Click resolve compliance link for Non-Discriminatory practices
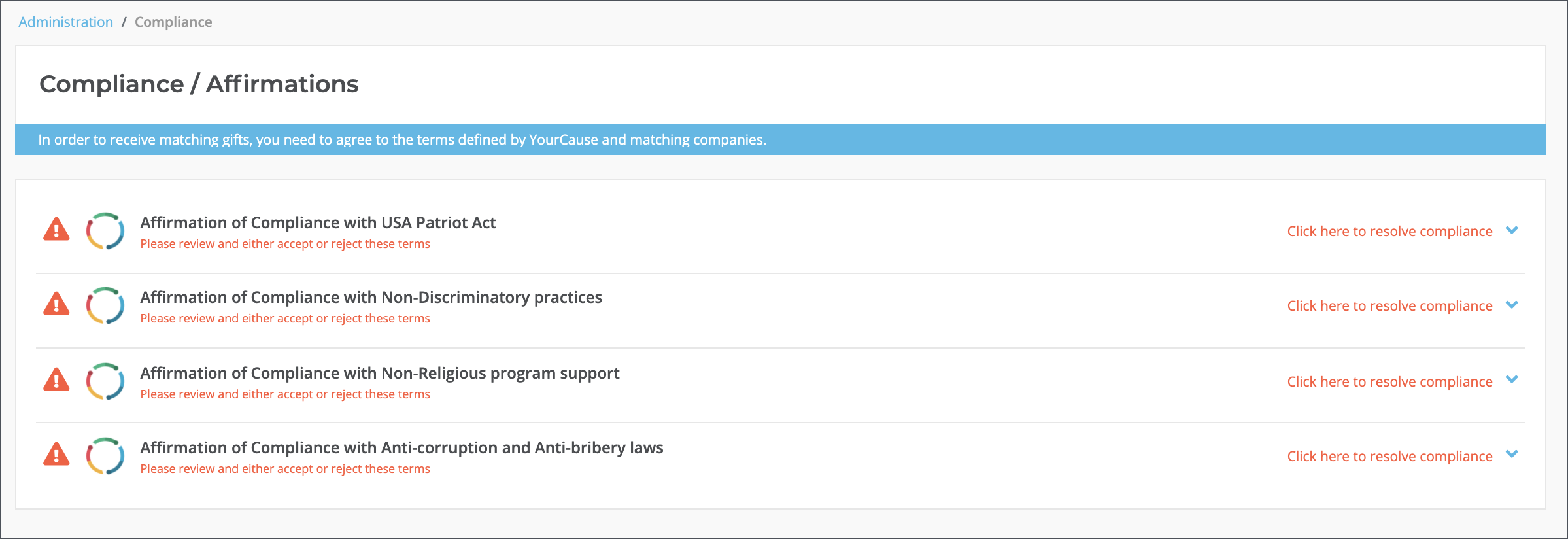The height and width of the screenshot is (539, 1568). click(x=1389, y=306)
